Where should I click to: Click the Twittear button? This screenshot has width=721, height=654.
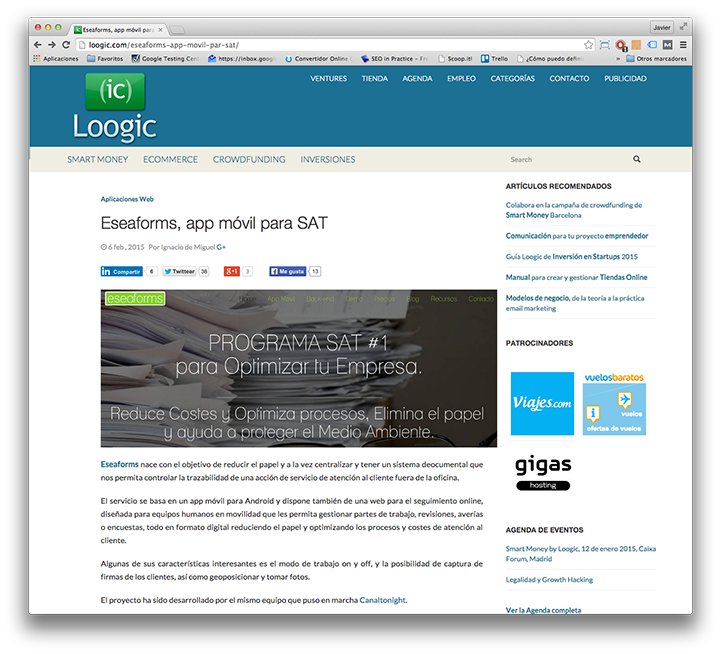[x=179, y=271]
